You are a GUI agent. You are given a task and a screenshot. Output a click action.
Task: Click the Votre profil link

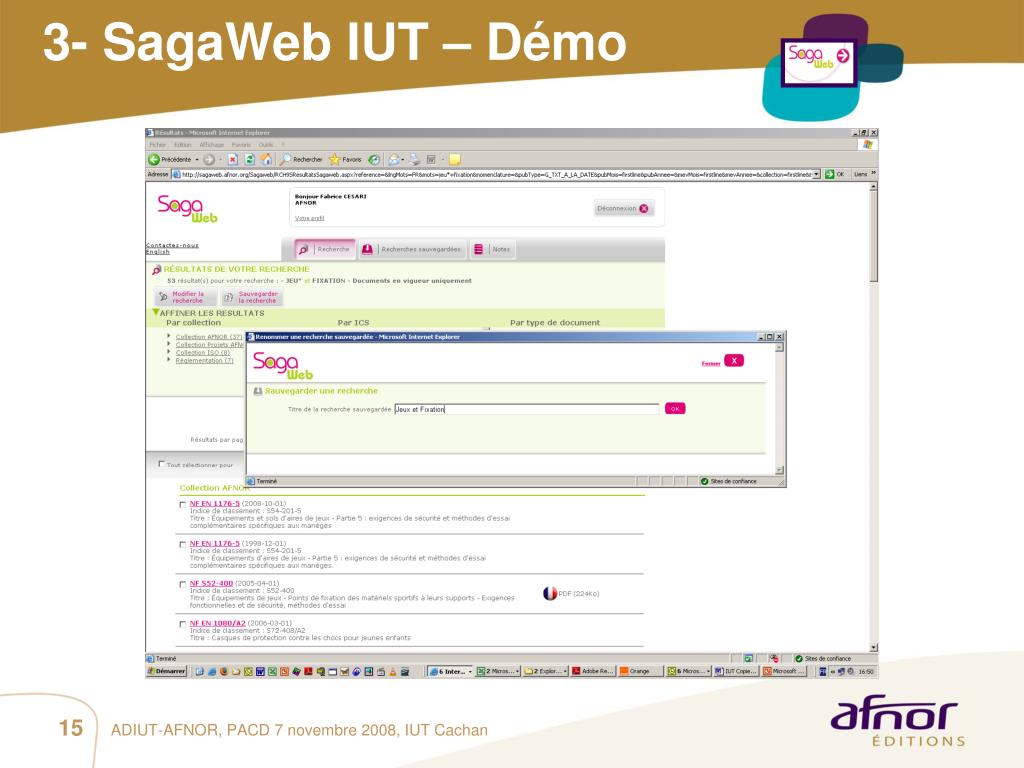310,218
